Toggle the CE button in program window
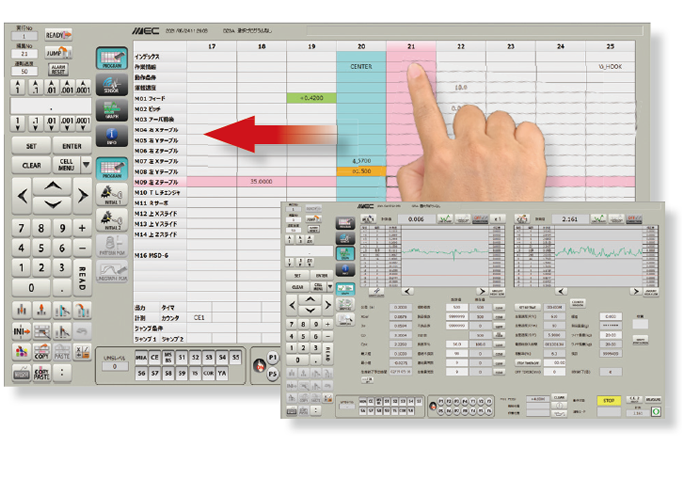This screenshot has width=689, height=482. pos(155,358)
